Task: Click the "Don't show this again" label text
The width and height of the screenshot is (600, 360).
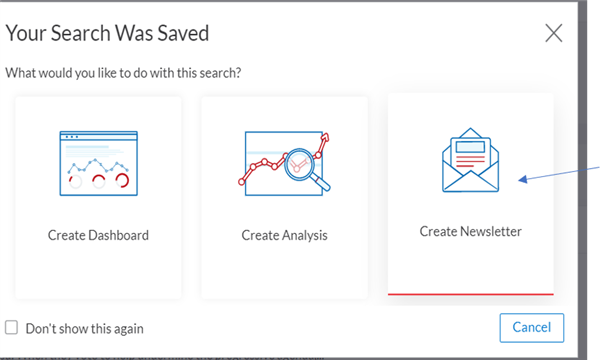Action: click(85, 329)
